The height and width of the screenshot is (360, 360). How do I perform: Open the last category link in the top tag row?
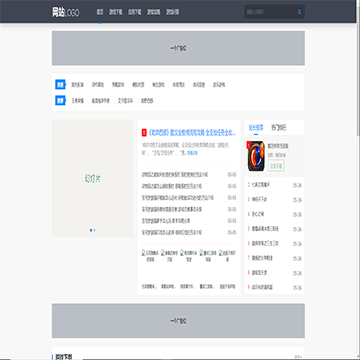219,85
